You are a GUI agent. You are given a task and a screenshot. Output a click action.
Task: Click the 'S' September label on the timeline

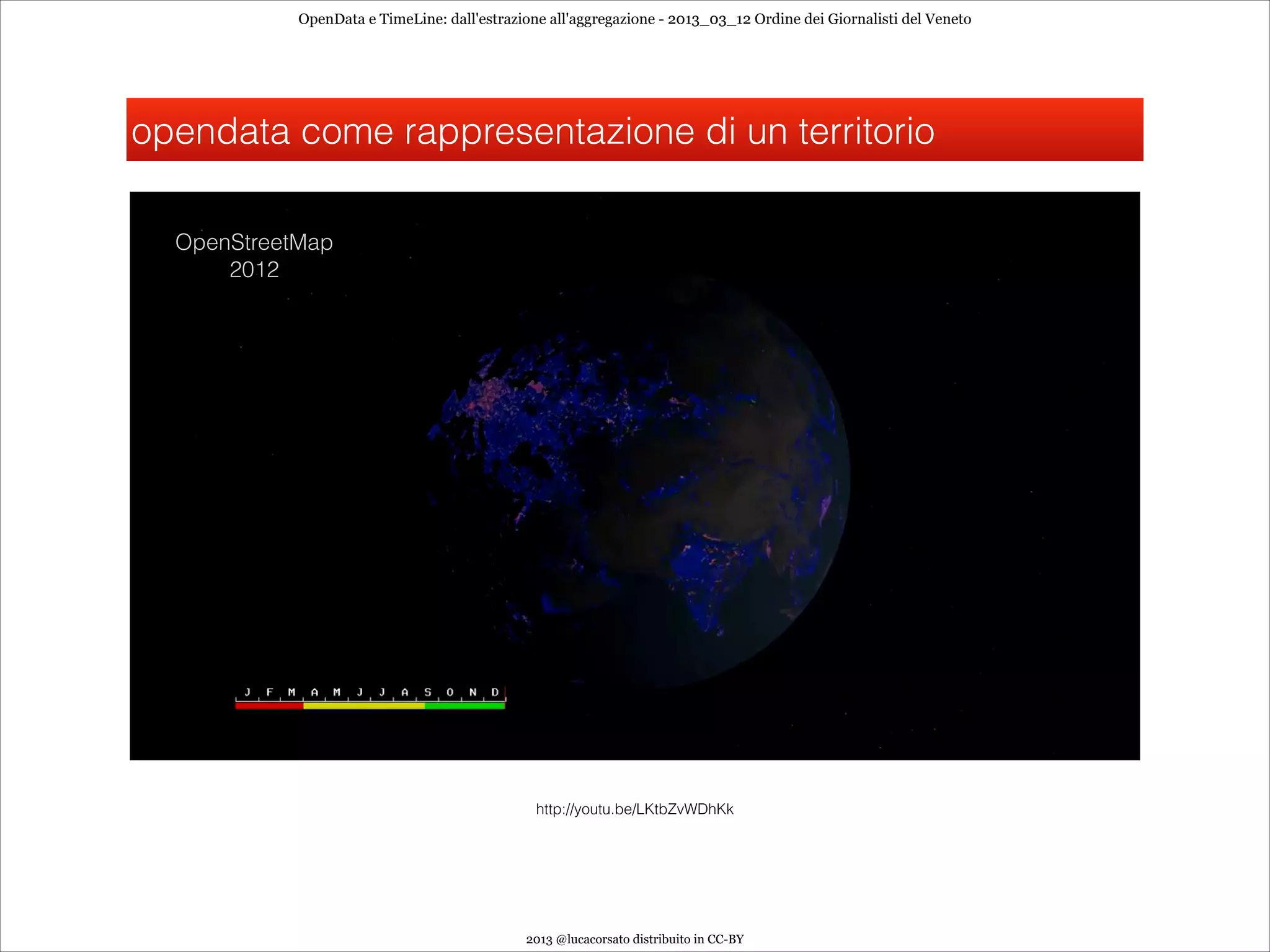(x=427, y=692)
